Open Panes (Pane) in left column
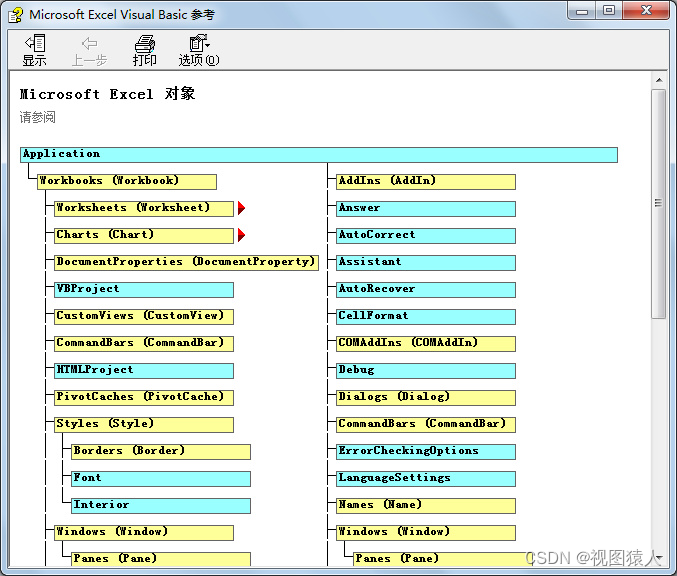The height and width of the screenshot is (576, 677). 161,559
